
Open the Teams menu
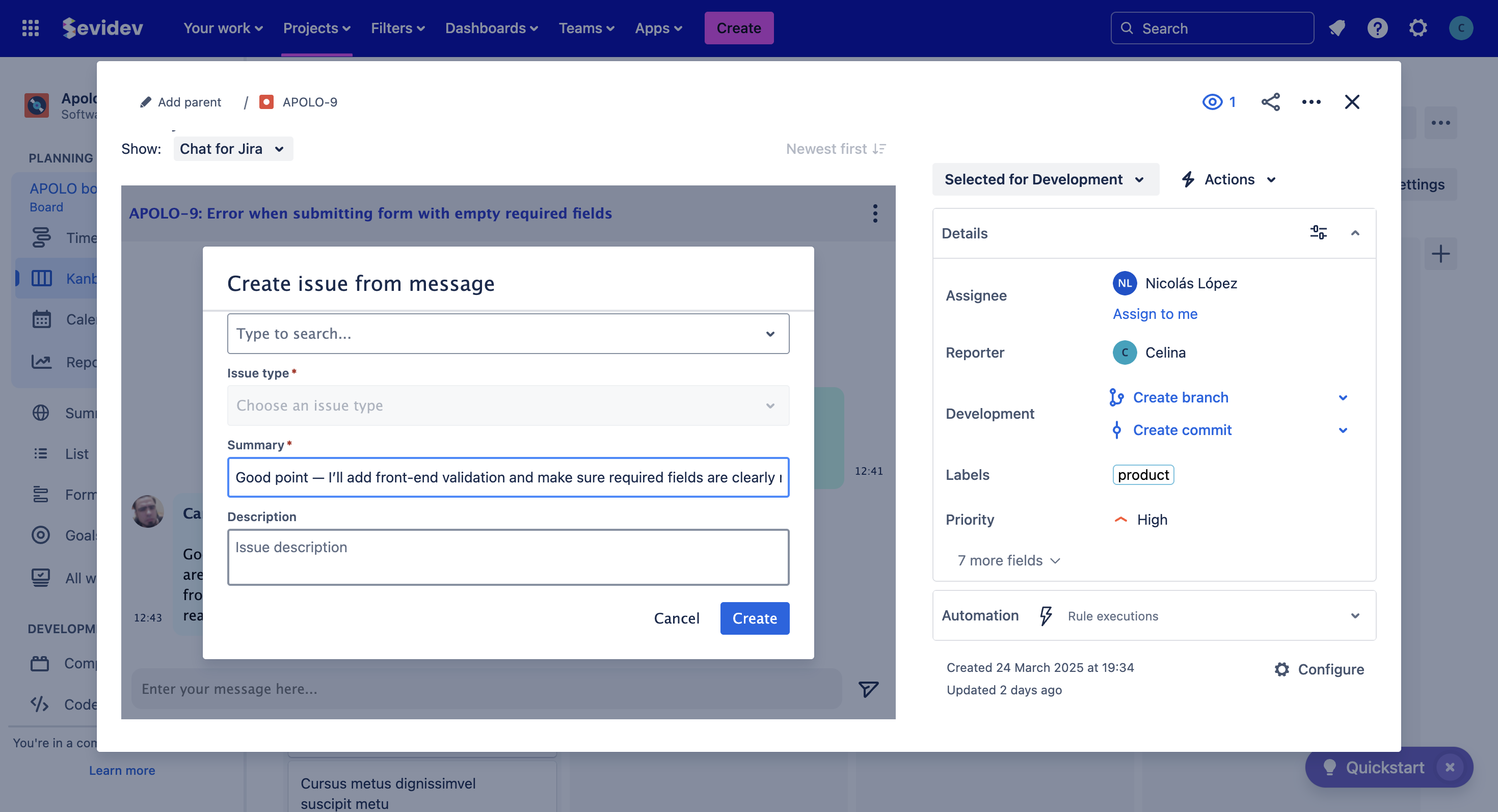coord(586,28)
